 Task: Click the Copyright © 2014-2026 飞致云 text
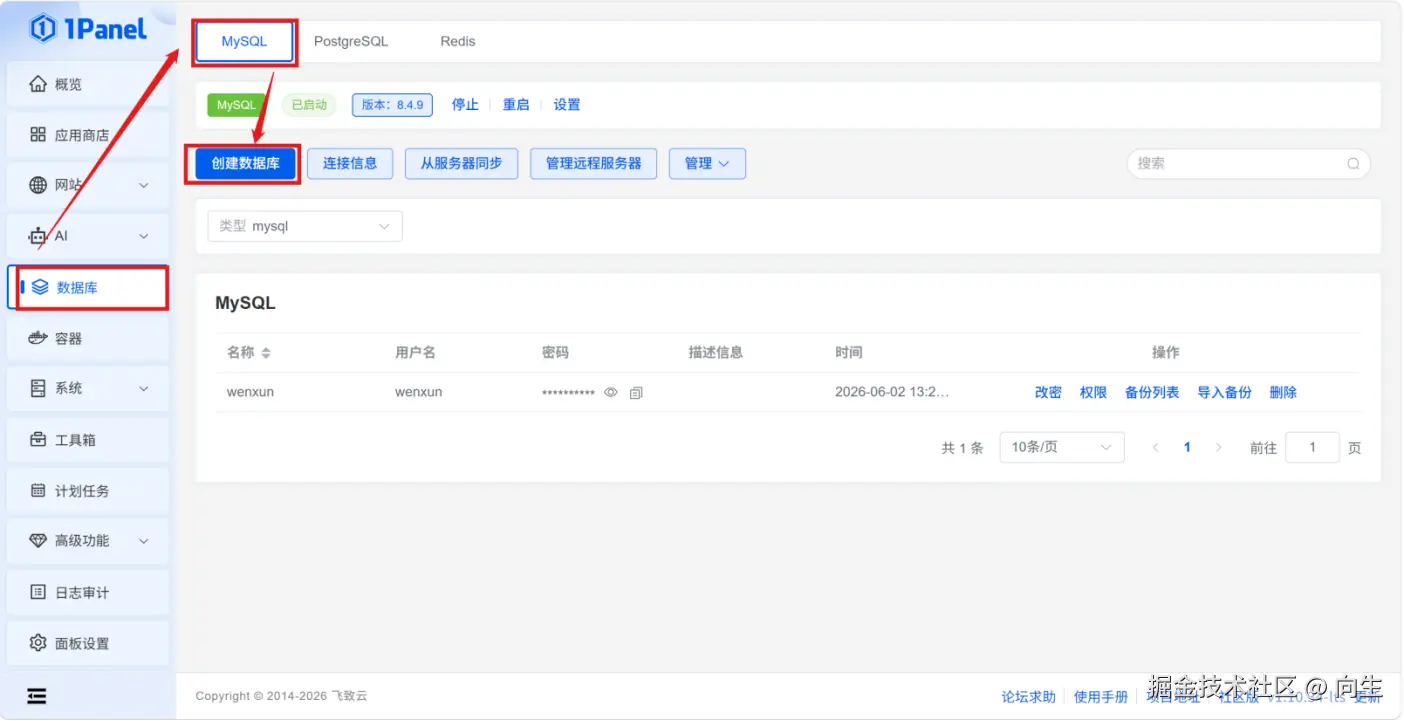click(281, 696)
